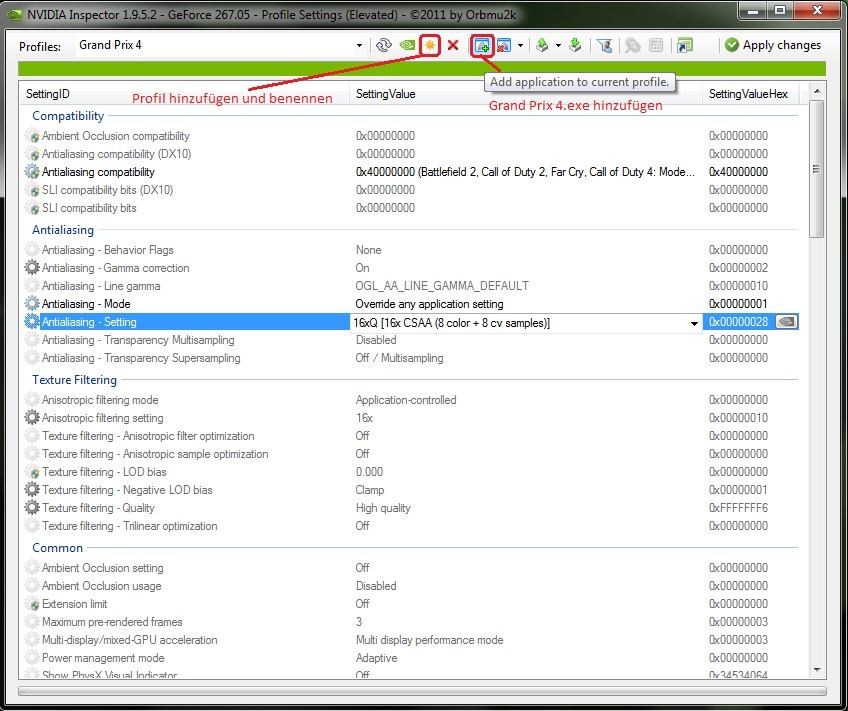Click gear icon beside Antialiasing - Gamma correction
The image size is (848, 711).
[32, 268]
